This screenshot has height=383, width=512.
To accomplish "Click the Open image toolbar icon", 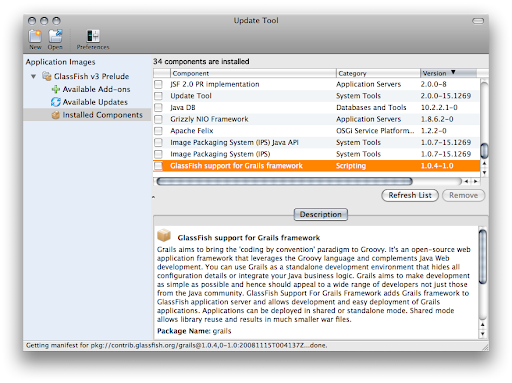I will click(x=55, y=36).
